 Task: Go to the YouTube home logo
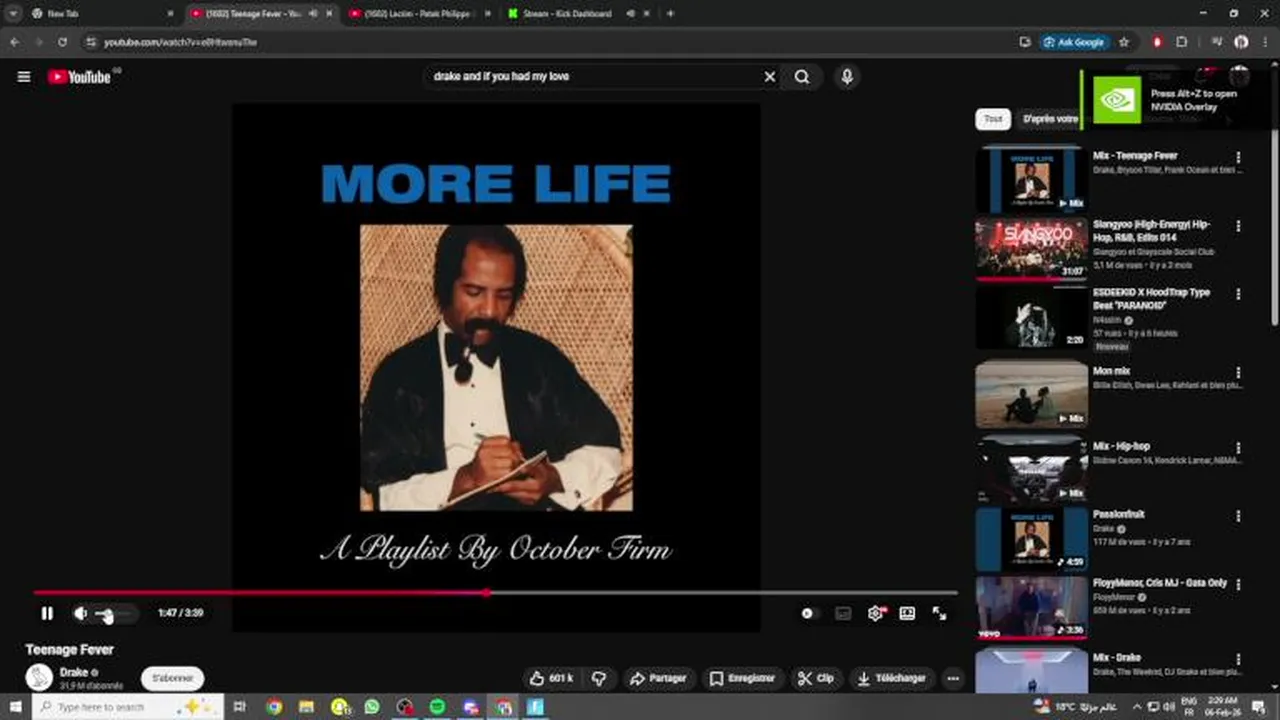click(x=79, y=77)
